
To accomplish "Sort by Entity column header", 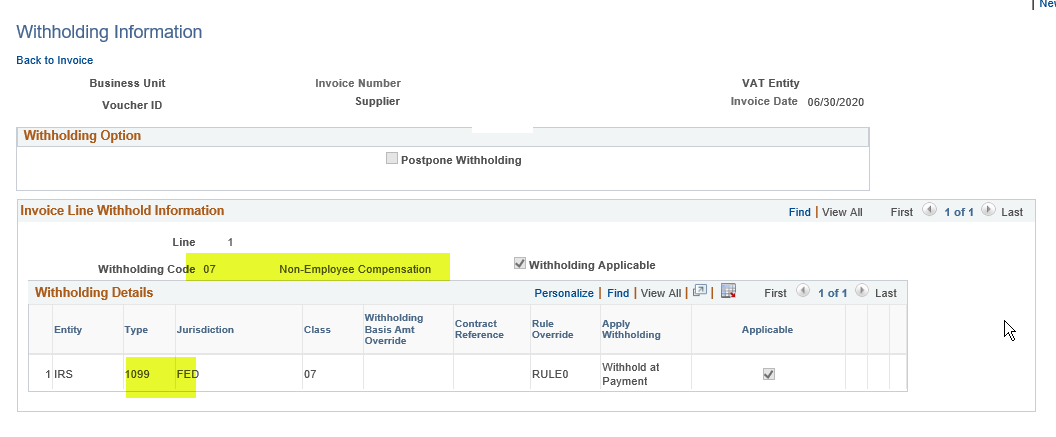I will pyautogui.click(x=68, y=329).
